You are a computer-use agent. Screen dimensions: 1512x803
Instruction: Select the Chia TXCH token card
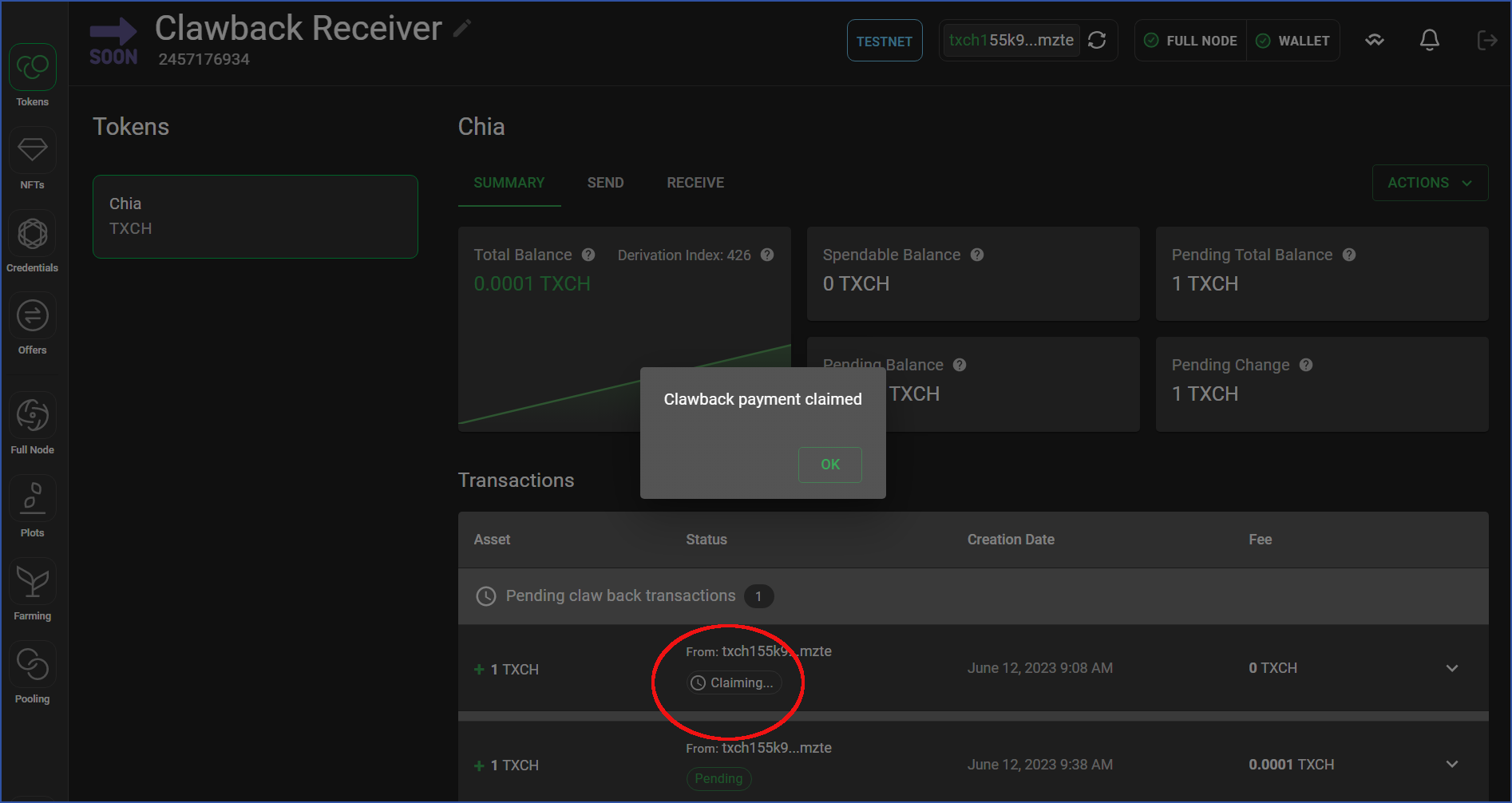pos(255,216)
